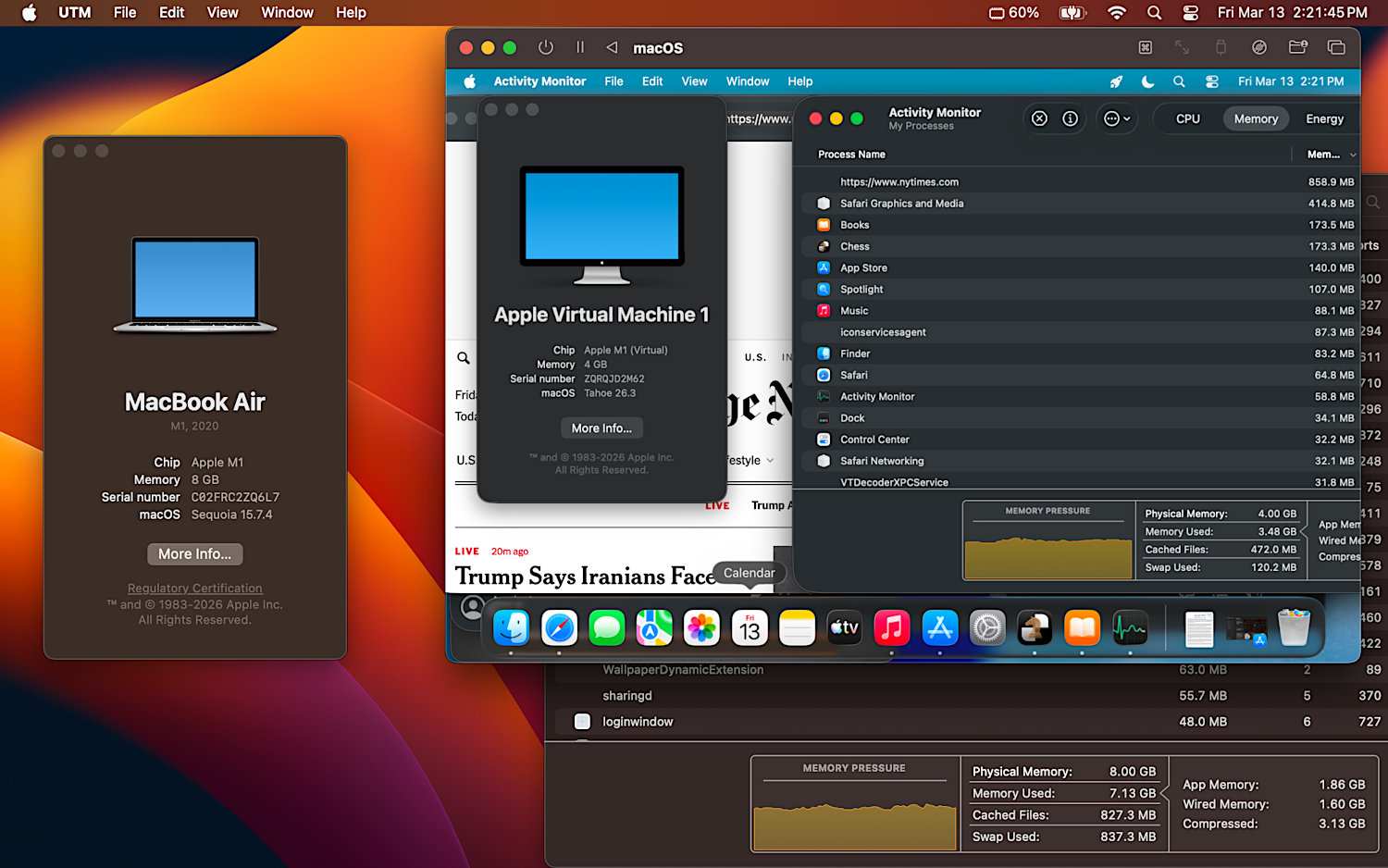The image size is (1388, 868).
Task: Click the power button in UTM toolbar
Action: (546, 47)
